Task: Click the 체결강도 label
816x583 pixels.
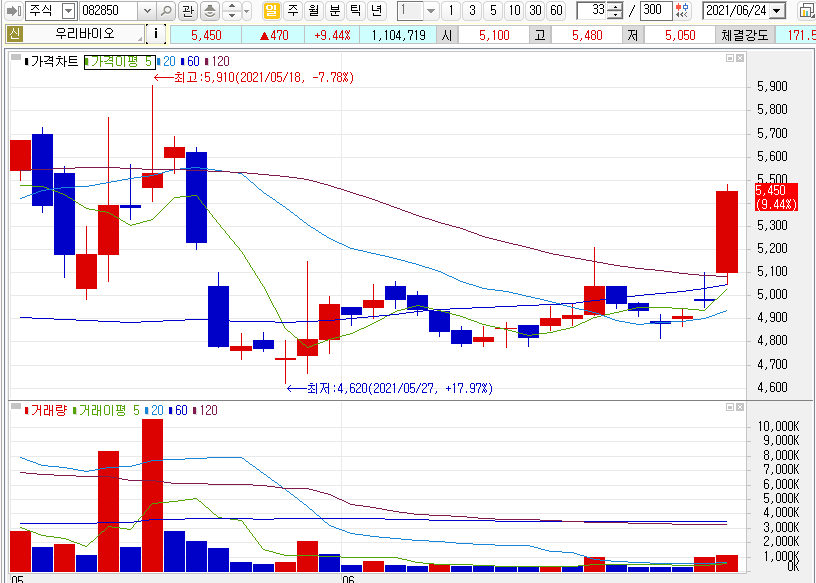Action: point(745,35)
